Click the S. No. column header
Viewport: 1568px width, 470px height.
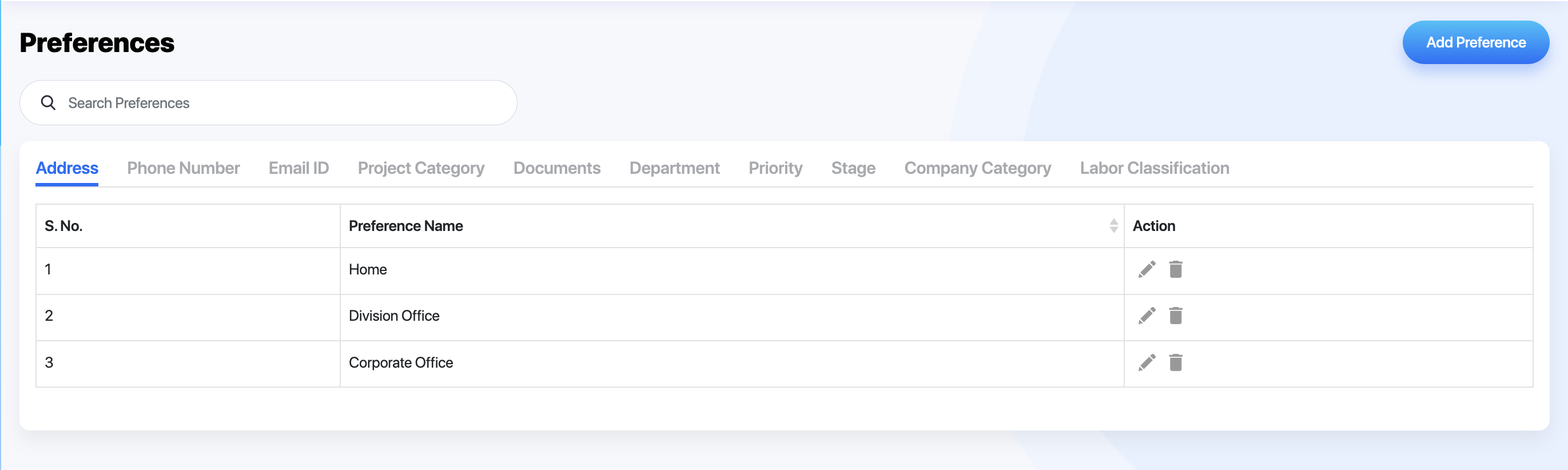click(188, 226)
